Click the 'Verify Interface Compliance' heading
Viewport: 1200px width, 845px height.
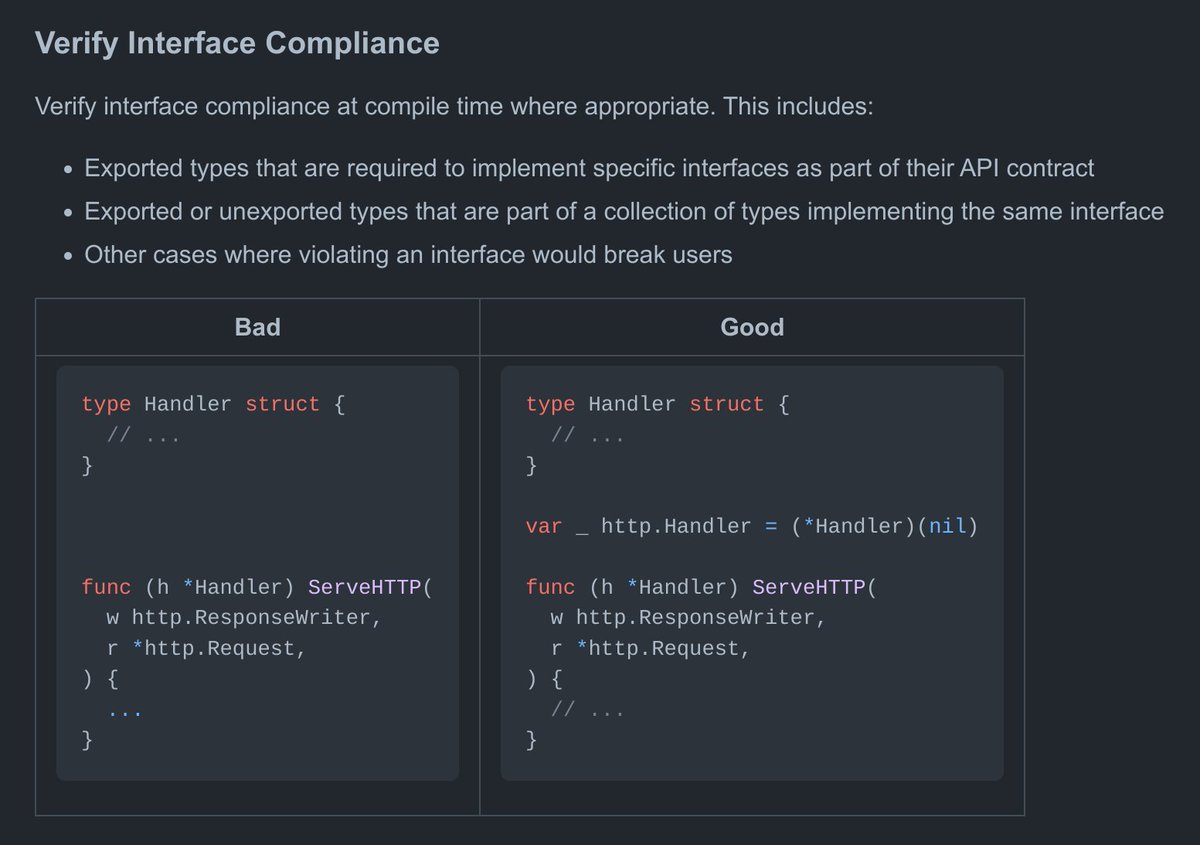(x=237, y=43)
